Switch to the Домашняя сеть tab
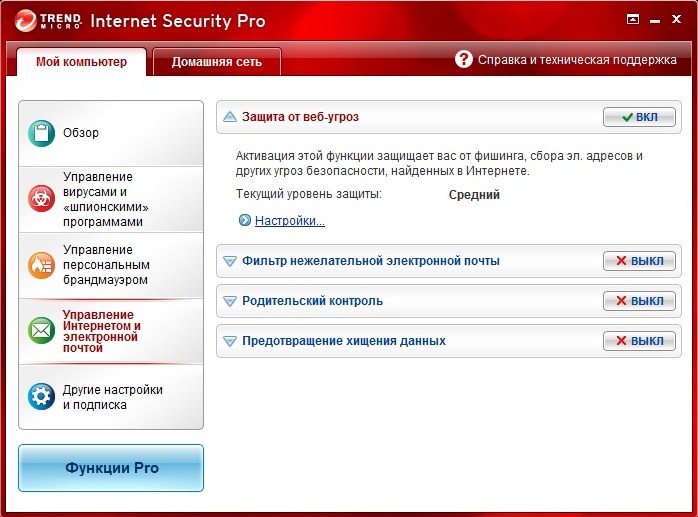698x517 pixels. click(216, 62)
